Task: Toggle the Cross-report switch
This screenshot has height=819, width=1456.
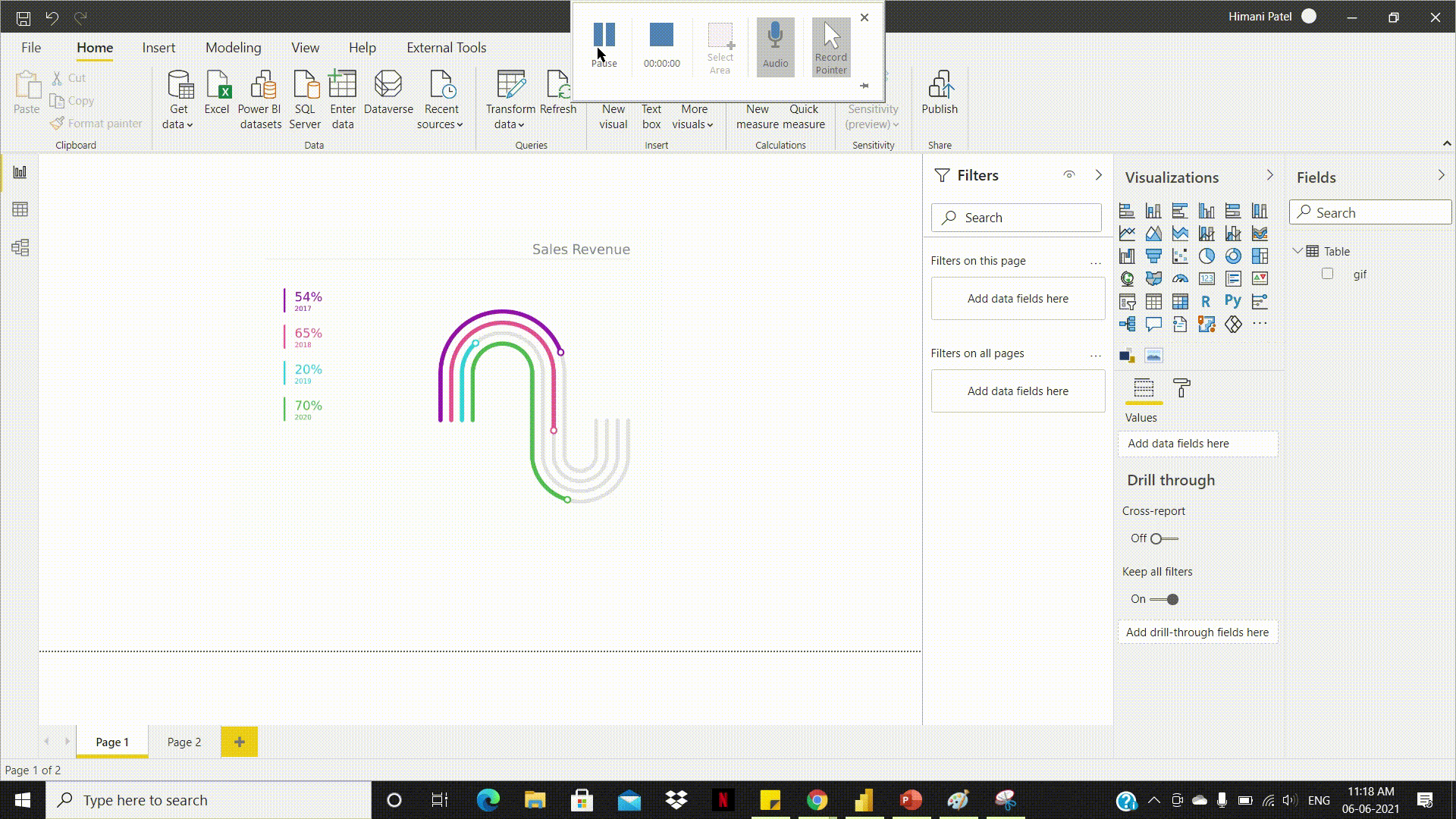Action: pos(1164,538)
